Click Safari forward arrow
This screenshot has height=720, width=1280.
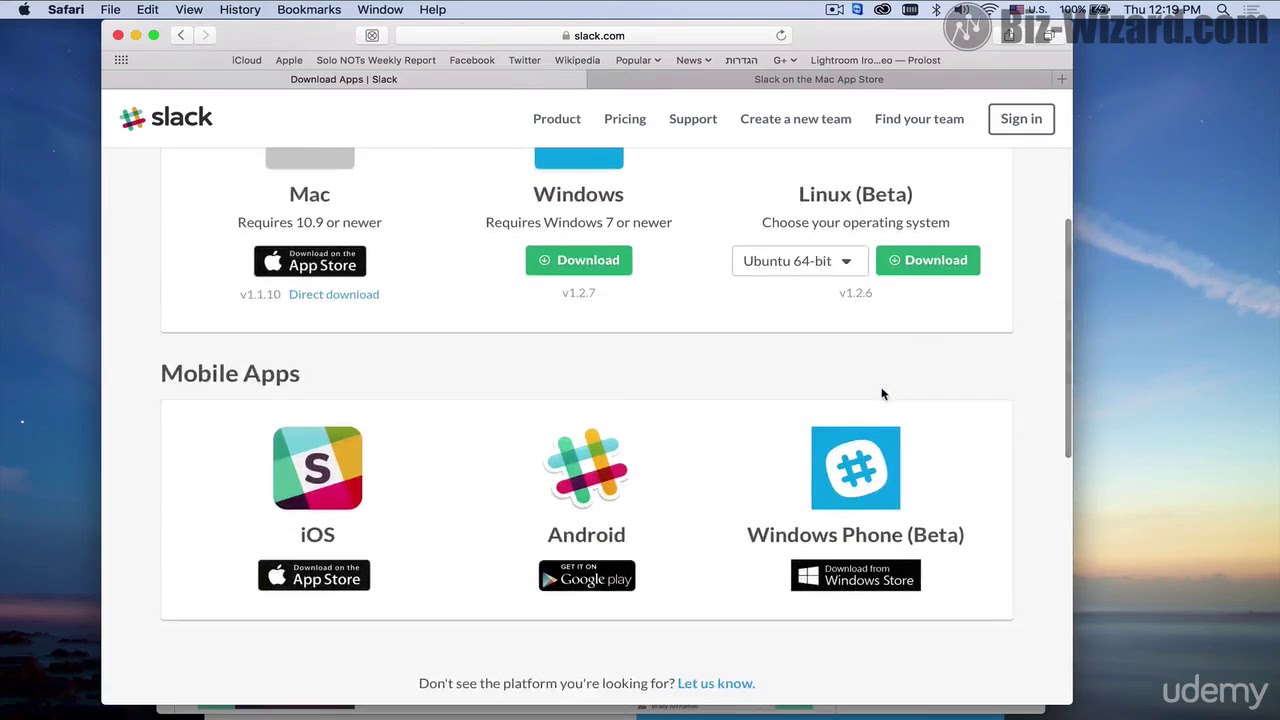(205, 35)
